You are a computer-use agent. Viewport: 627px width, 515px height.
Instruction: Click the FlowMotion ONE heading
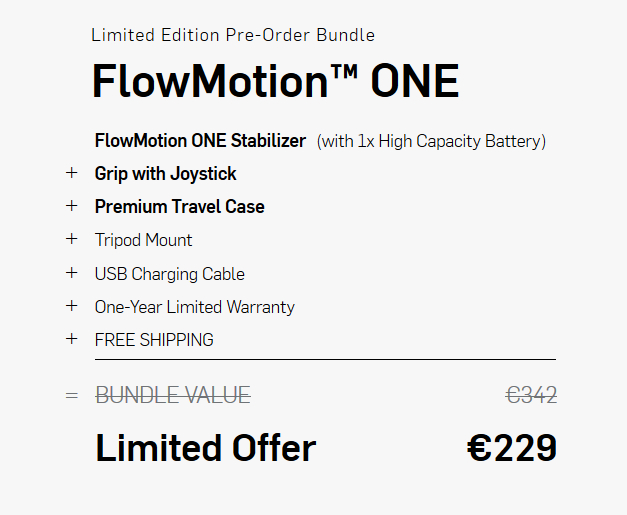tap(275, 81)
